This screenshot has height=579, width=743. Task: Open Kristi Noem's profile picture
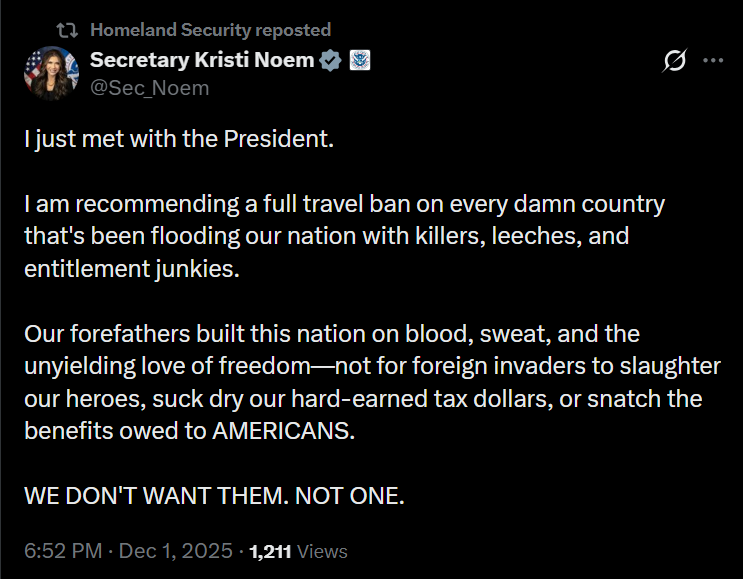click(x=51, y=73)
